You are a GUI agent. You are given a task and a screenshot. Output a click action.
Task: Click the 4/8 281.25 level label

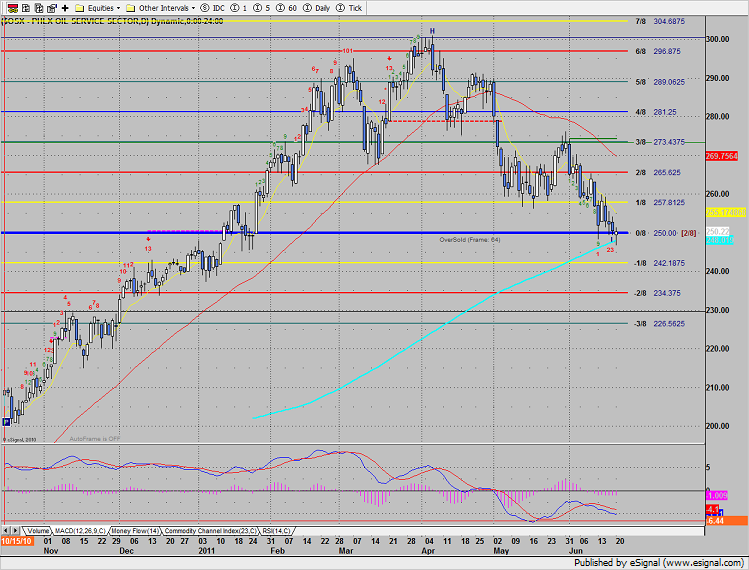coord(656,112)
